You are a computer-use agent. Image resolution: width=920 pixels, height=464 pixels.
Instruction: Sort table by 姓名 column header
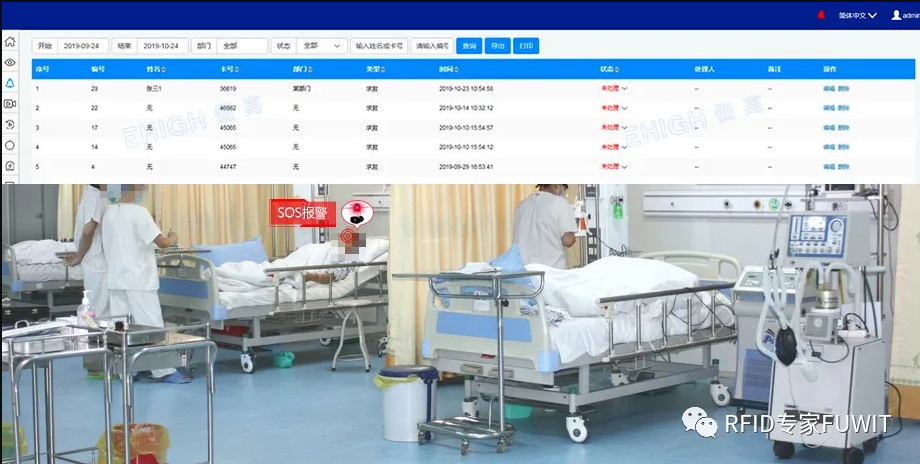[x=155, y=69]
